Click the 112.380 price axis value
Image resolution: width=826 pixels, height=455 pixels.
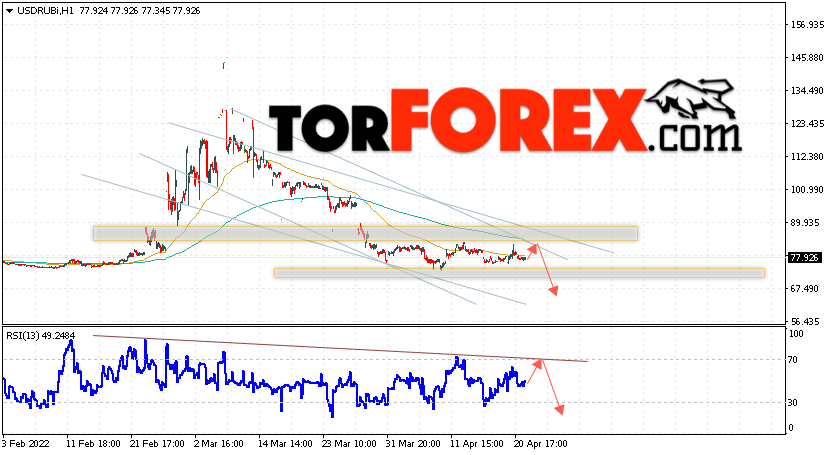(808, 157)
